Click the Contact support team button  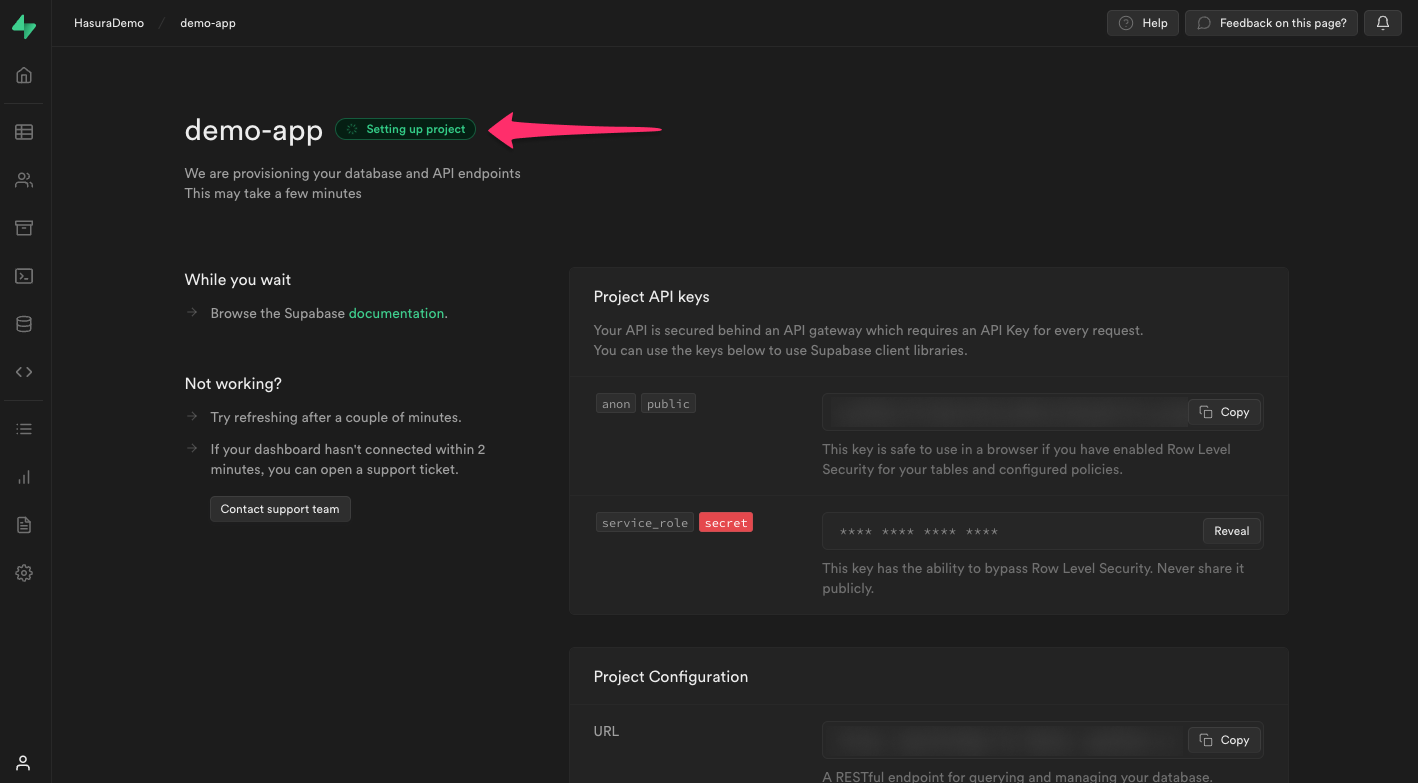pyautogui.click(x=280, y=508)
